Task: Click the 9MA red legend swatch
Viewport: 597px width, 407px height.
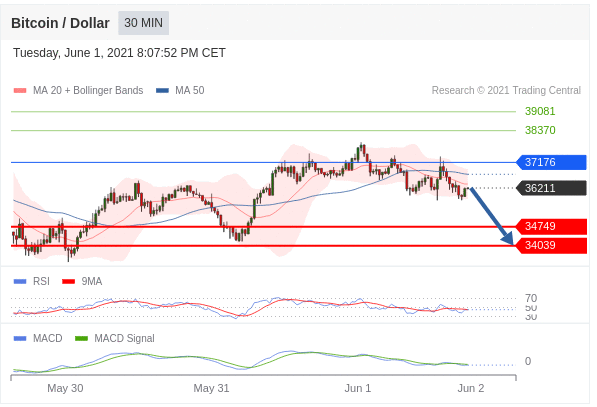Action: point(69,282)
